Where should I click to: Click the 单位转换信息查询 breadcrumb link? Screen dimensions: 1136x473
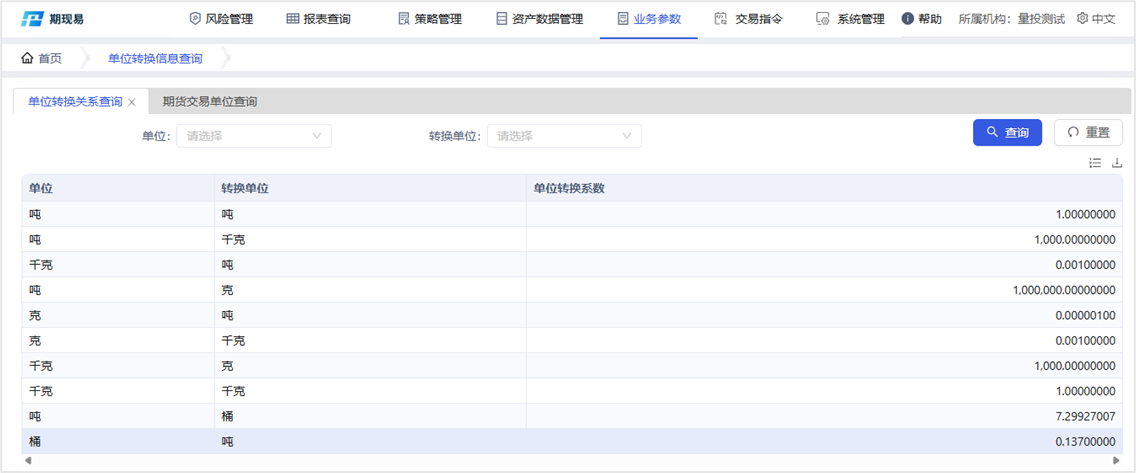155,59
